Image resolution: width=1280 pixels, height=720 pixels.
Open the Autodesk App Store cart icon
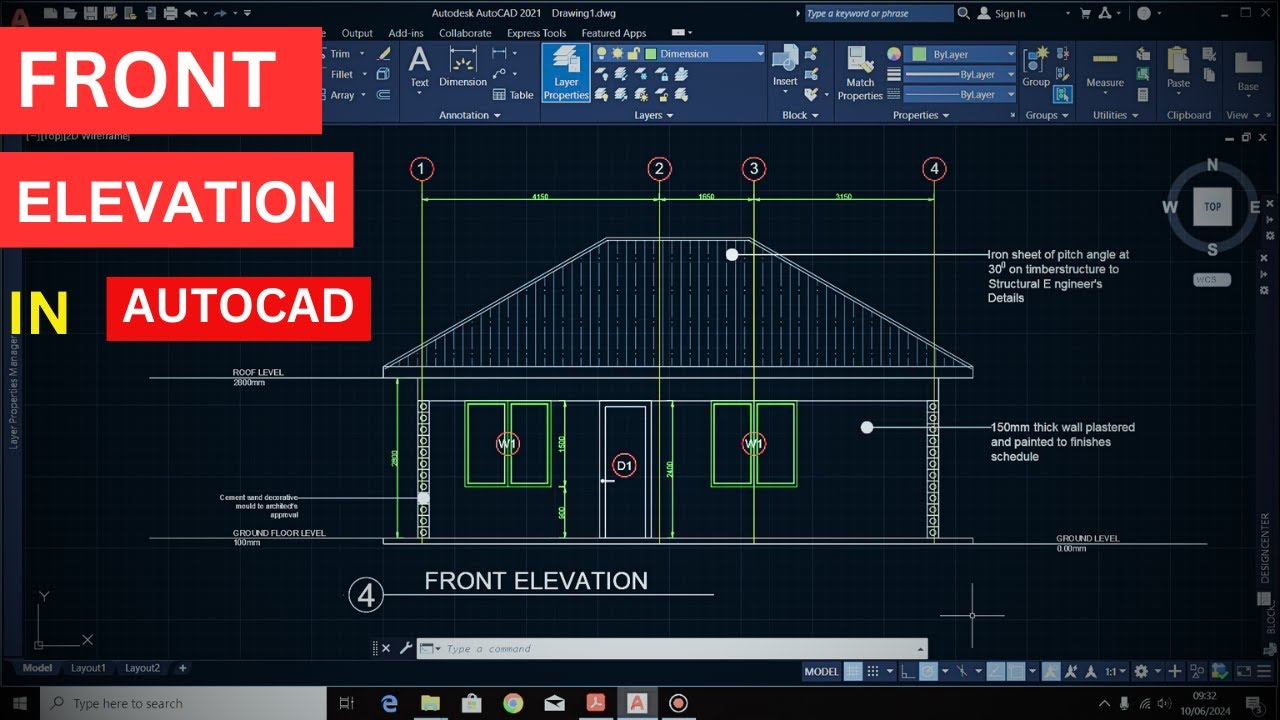click(x=1085, y=13)
